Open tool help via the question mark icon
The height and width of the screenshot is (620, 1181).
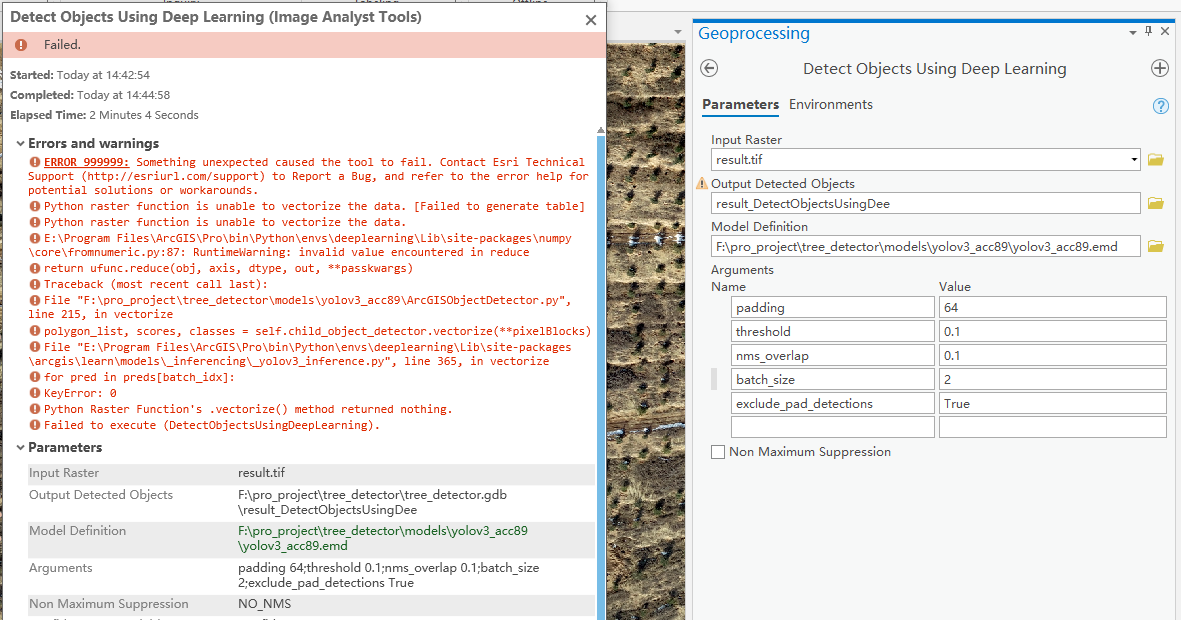point(1160,105)
